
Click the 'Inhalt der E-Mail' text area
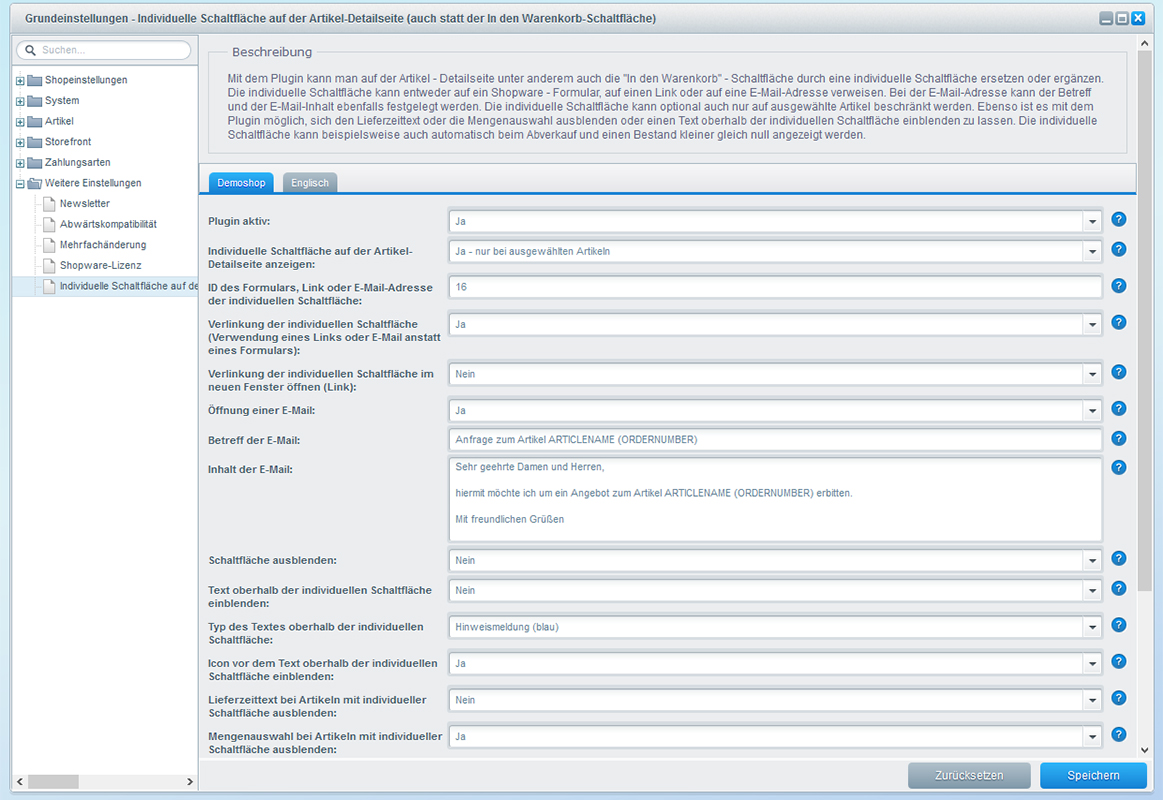coord(775,499)
